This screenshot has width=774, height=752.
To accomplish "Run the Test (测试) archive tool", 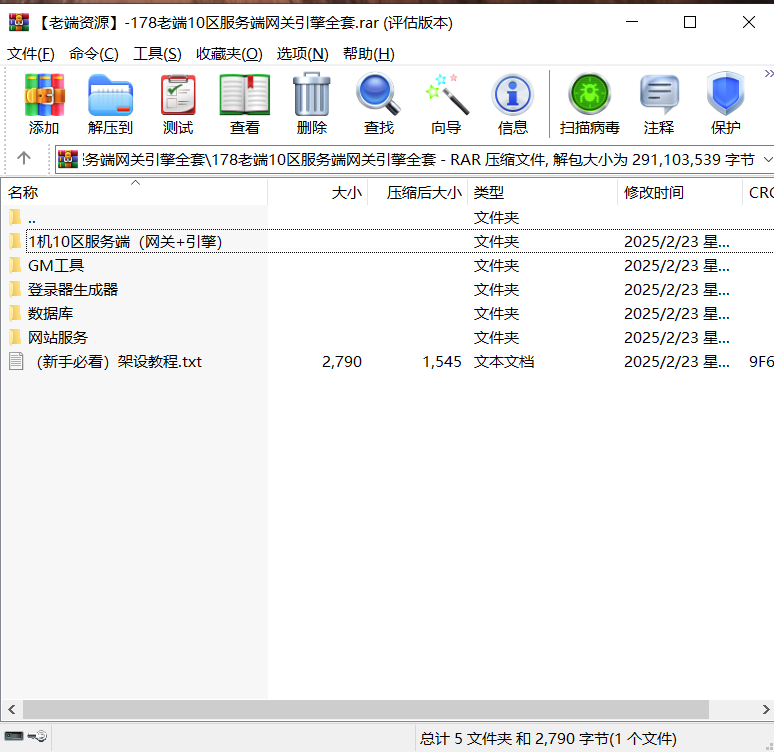I will point(178,104).
